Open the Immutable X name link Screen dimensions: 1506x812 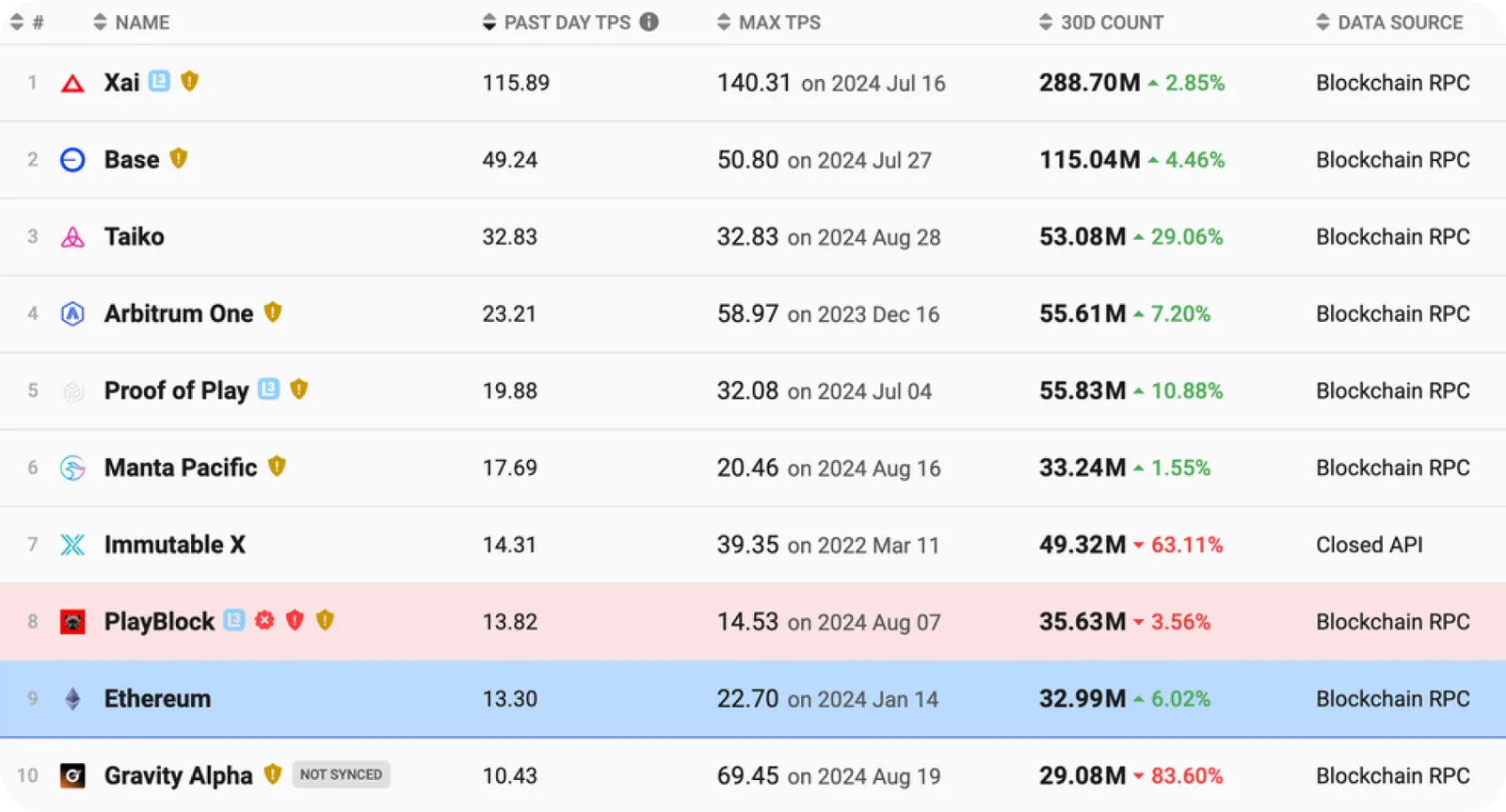coord(175,544)
